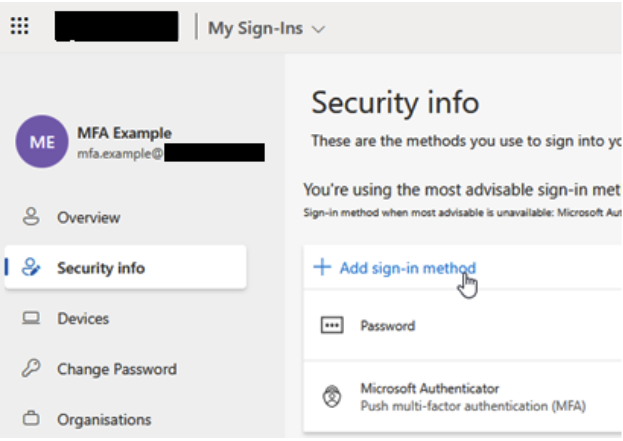The image size is (623, 441).
Task: Select Security info in sidebar
Action: pos(100,268)
